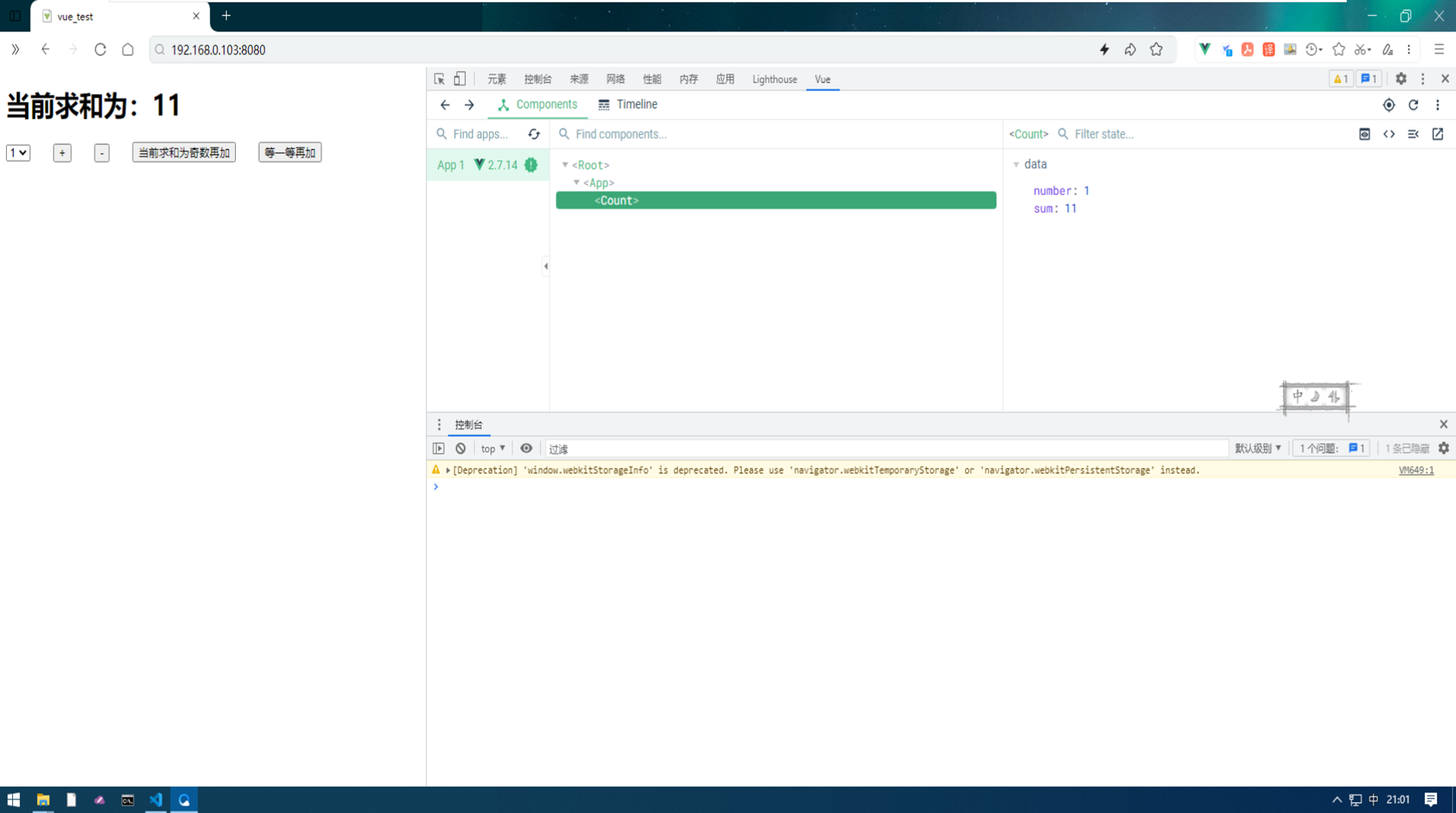The image size is (1456, 813).
Task: Click the scroll to component icon
Action: coord(1364,134)
